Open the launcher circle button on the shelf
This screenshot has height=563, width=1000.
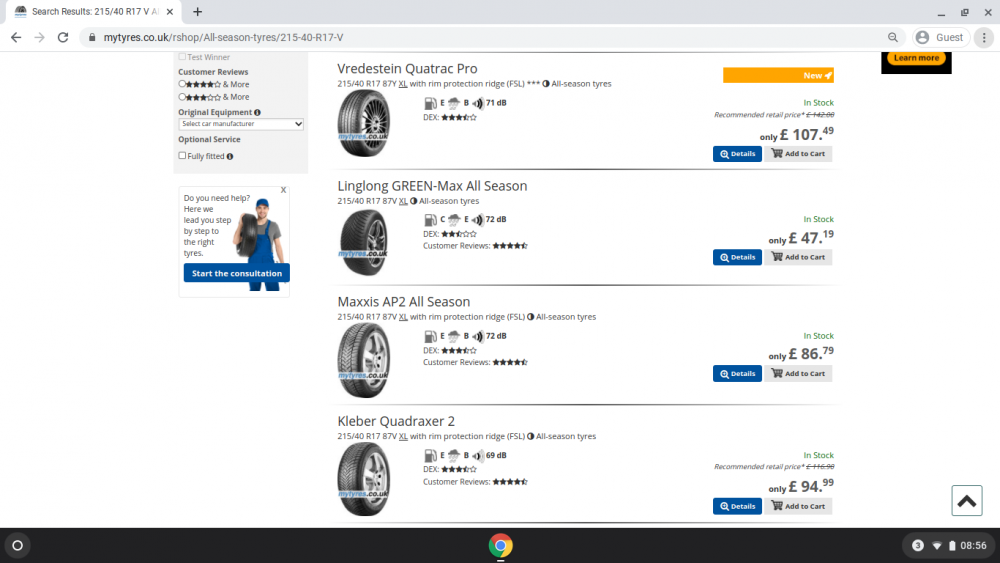click(x=18, y=546)
